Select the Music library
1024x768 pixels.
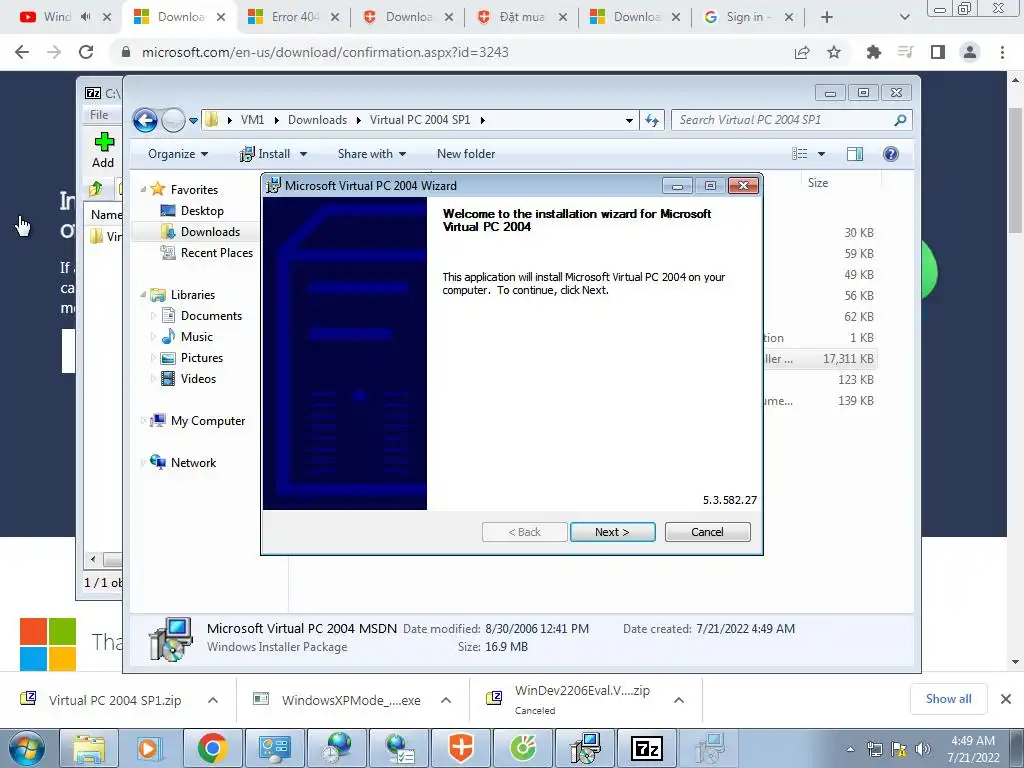[196, 337]
